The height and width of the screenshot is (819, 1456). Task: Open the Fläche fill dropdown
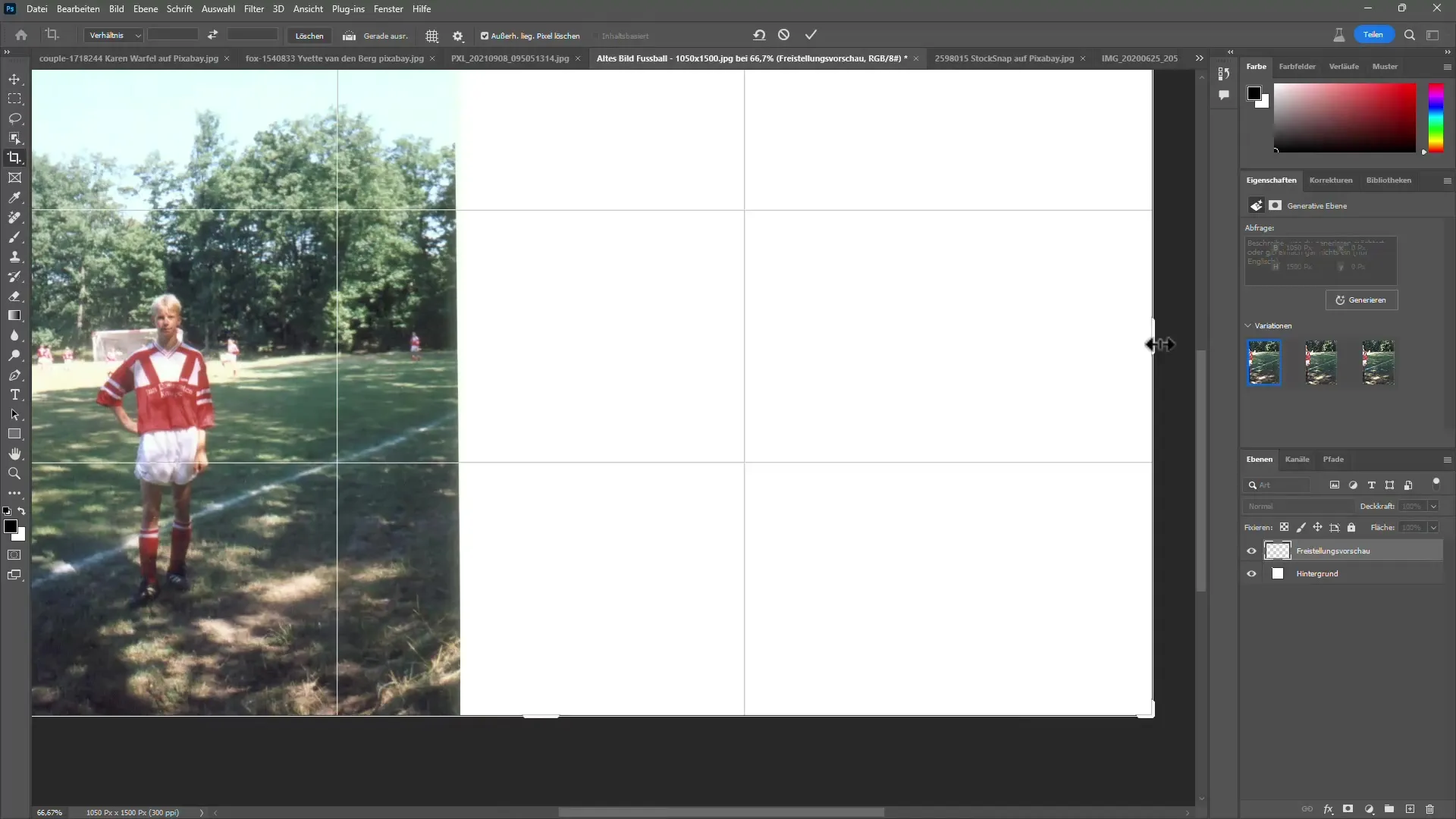pyautogui.click(x=1433, y=527)
